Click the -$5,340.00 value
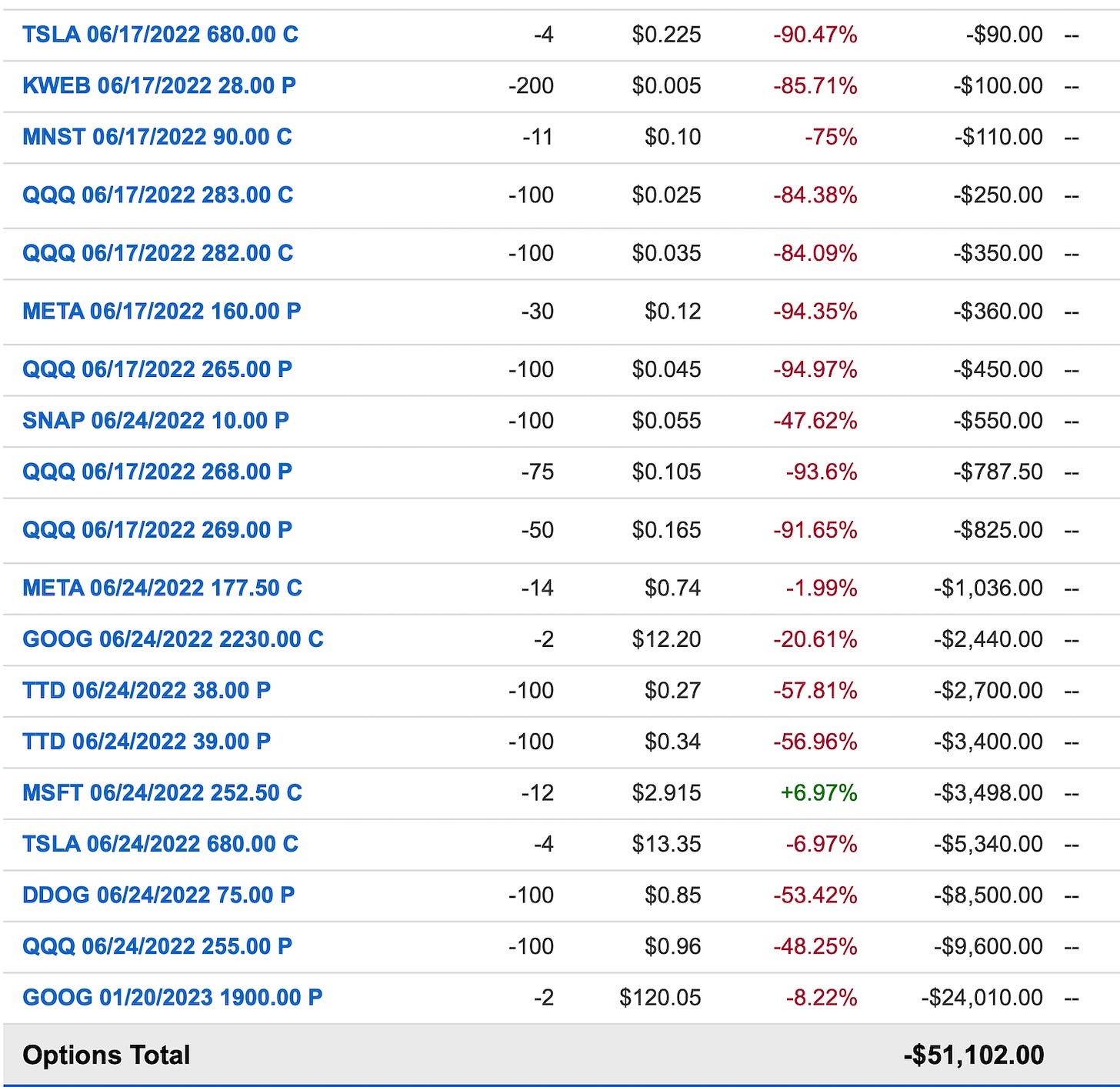1120x1087 pixels. tap(988, 844)
